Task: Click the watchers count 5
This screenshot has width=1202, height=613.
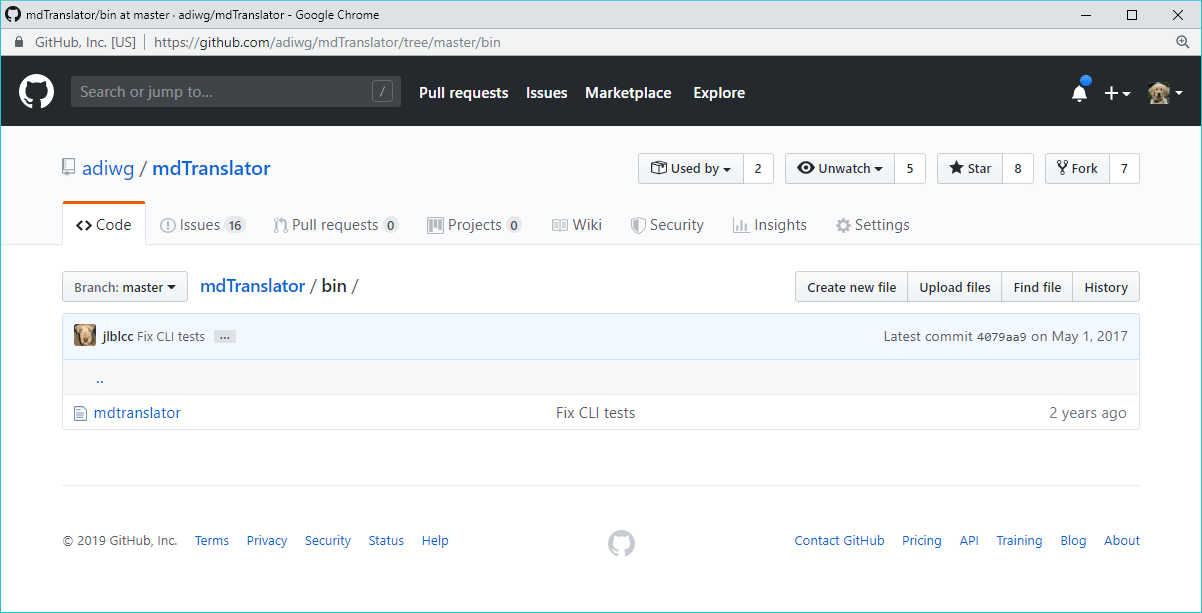Action: click(x=910, y=169)
